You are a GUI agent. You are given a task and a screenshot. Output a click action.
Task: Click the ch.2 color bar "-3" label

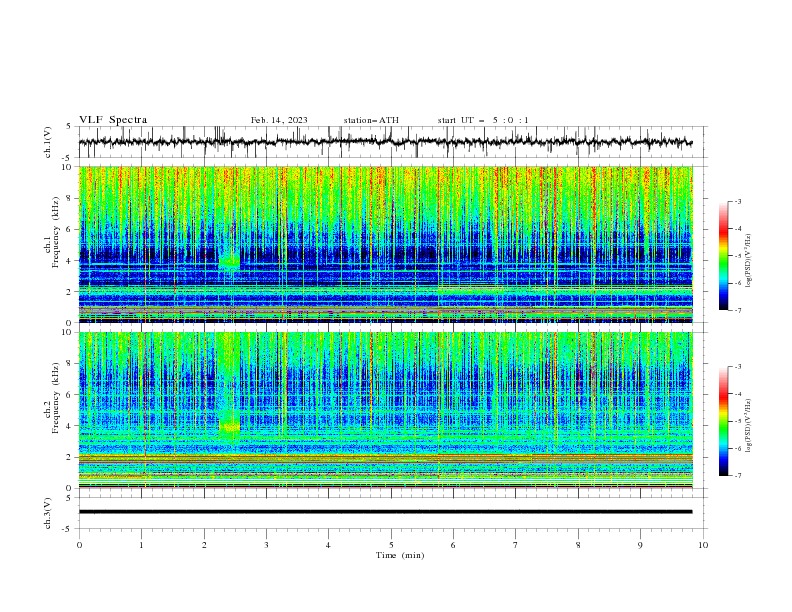737,367
